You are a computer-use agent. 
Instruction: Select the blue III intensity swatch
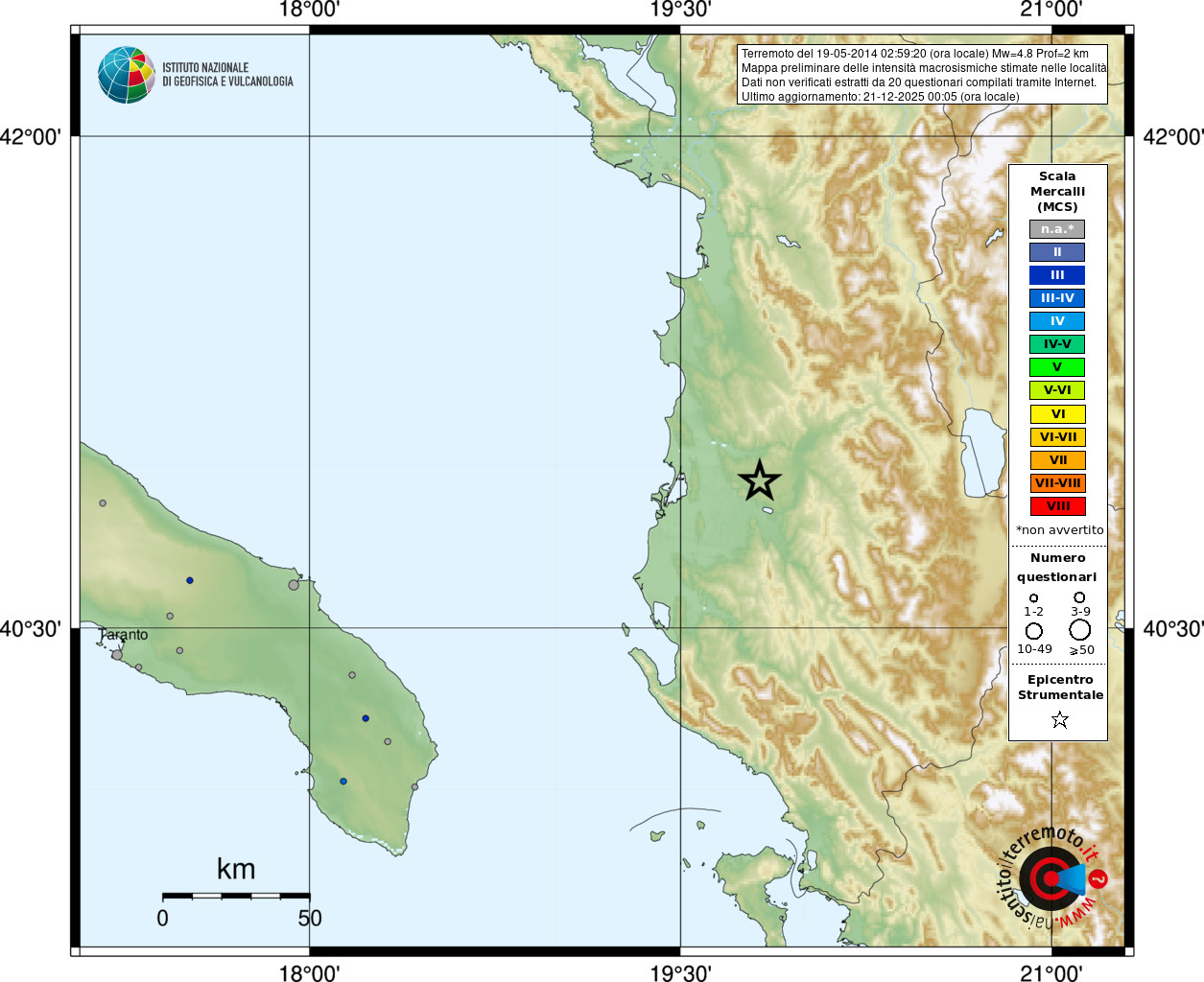[x=1057, y=275]
